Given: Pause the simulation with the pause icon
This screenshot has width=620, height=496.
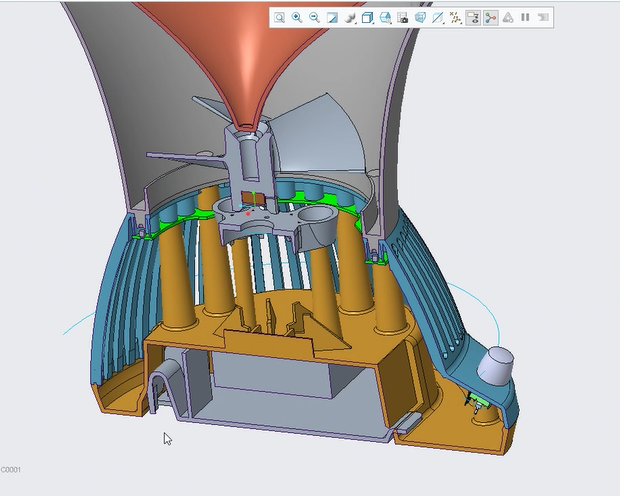Looking at the screenshot, I should coord(525,18).
